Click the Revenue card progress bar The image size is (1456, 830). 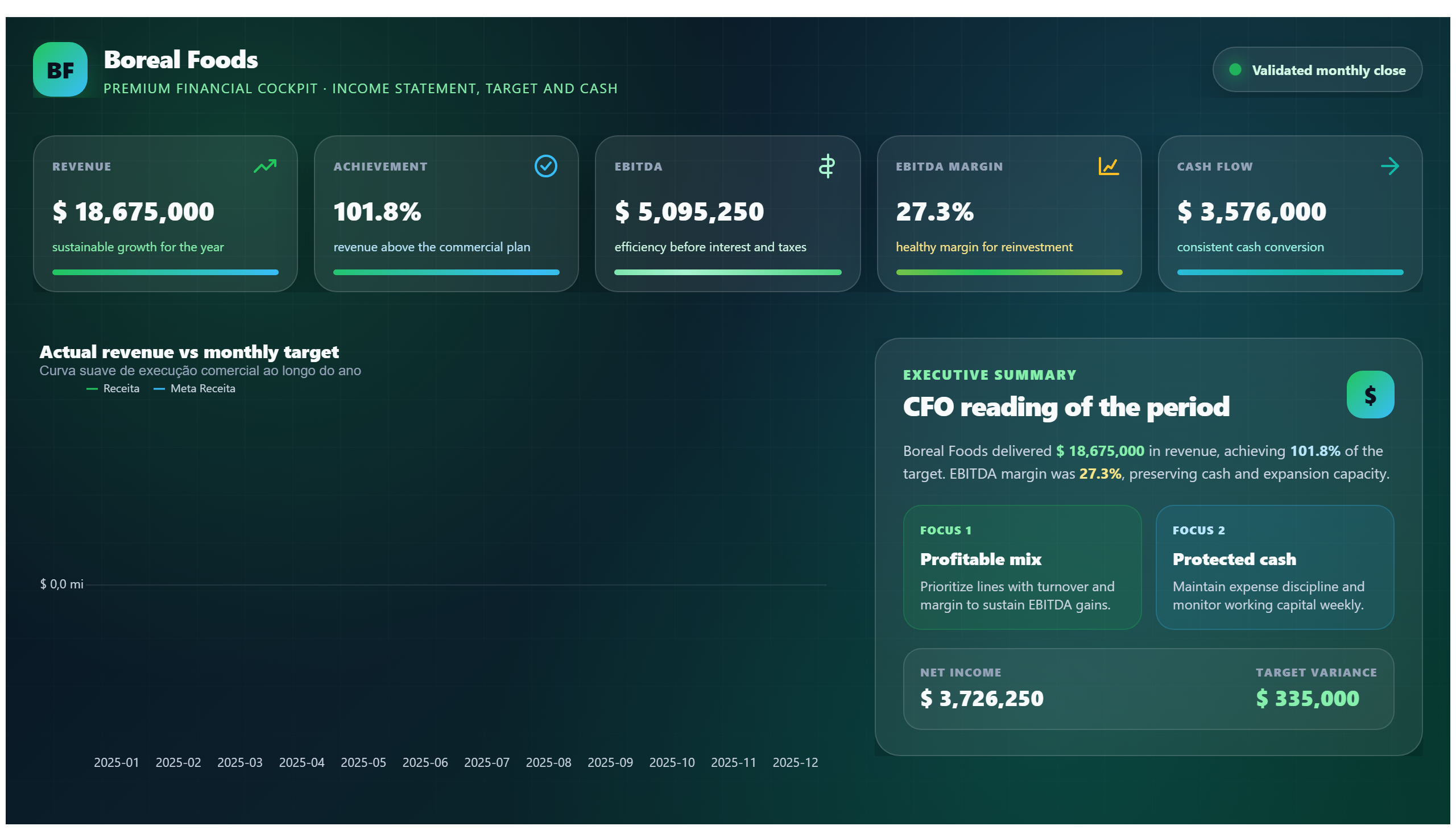(x=166, y=272)
